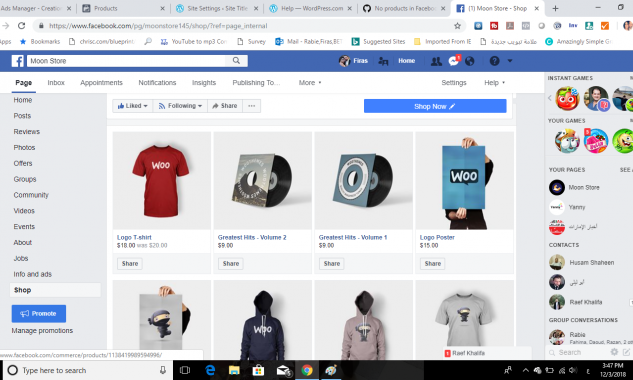Open Greatest Hits - Volume 2 thumbnail
Image resolution: width=633 pixels, height=380 pixels.
coord(262,181)
